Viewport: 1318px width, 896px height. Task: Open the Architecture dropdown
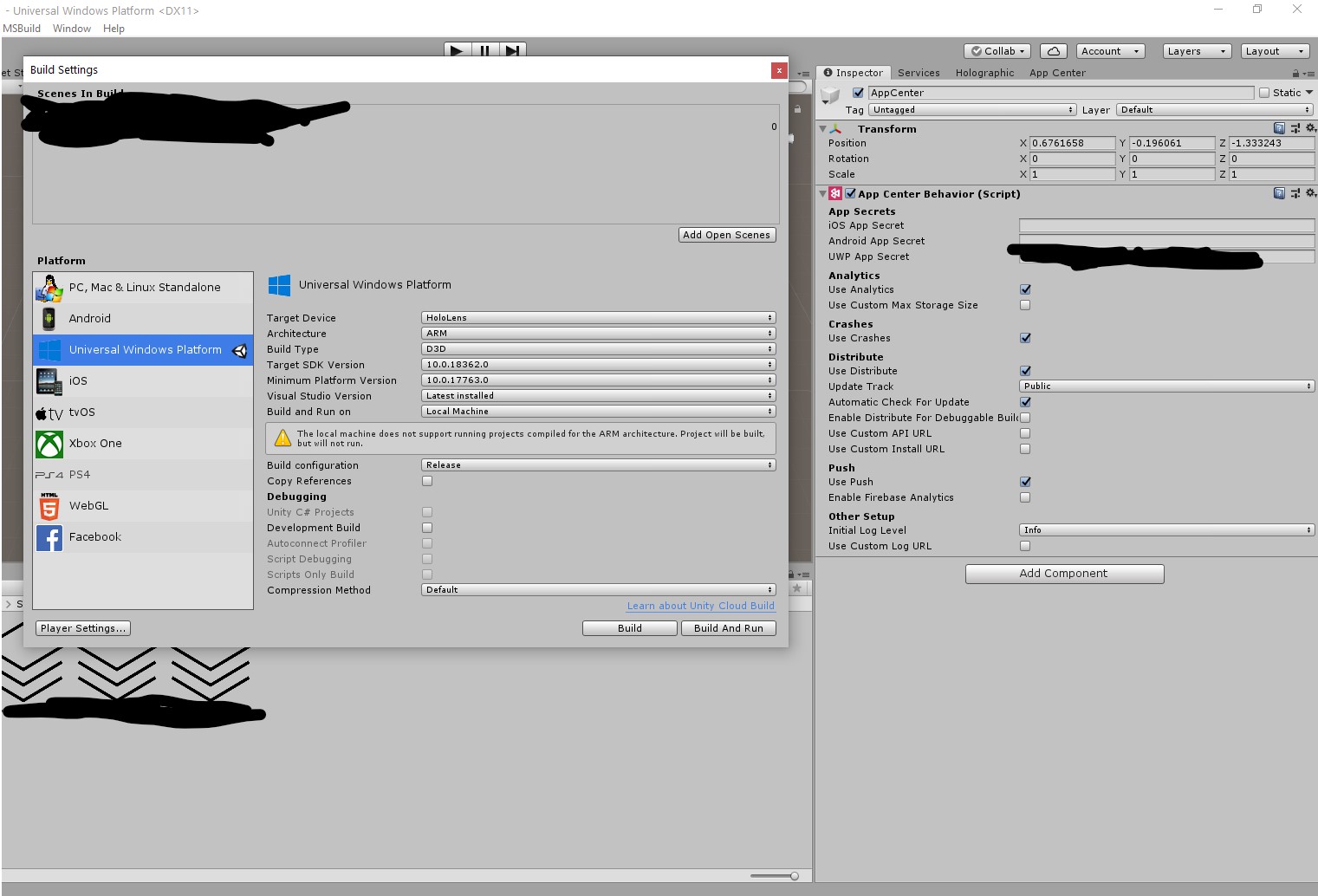pos(597,333)
